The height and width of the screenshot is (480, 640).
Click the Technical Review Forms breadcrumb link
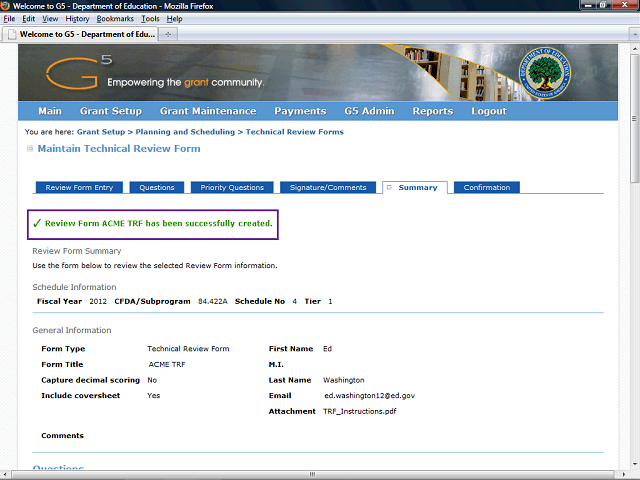coord(295,132)
